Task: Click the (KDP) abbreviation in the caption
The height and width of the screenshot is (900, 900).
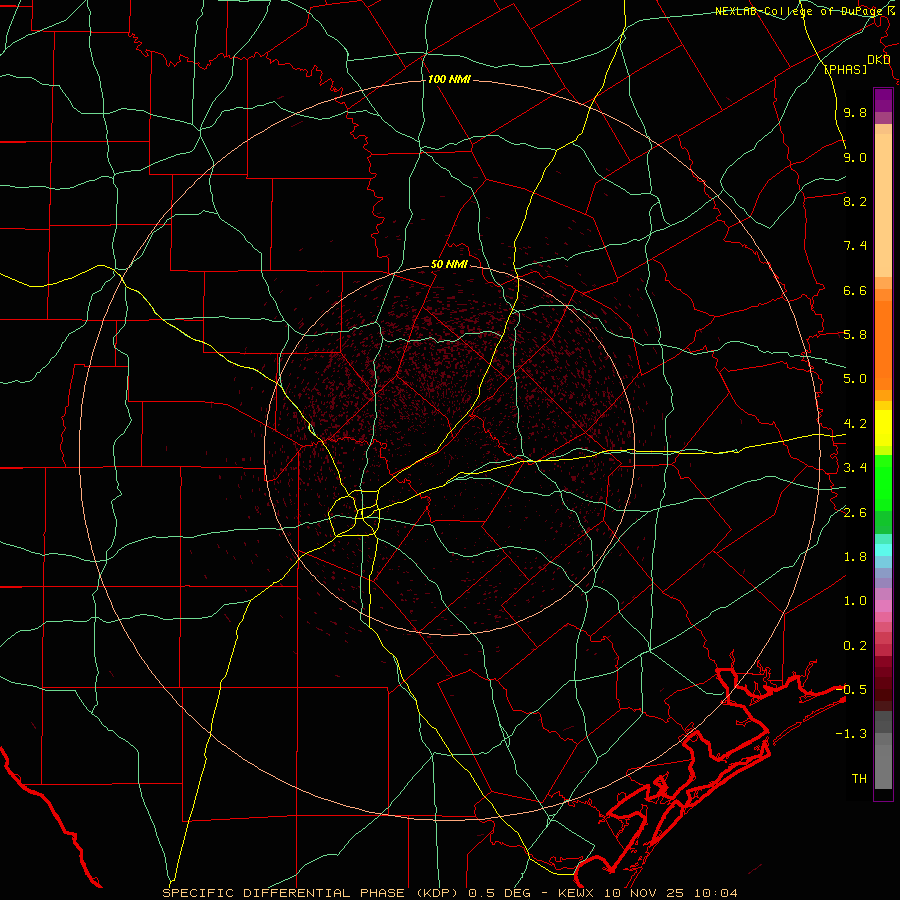Action: [439, 893]
